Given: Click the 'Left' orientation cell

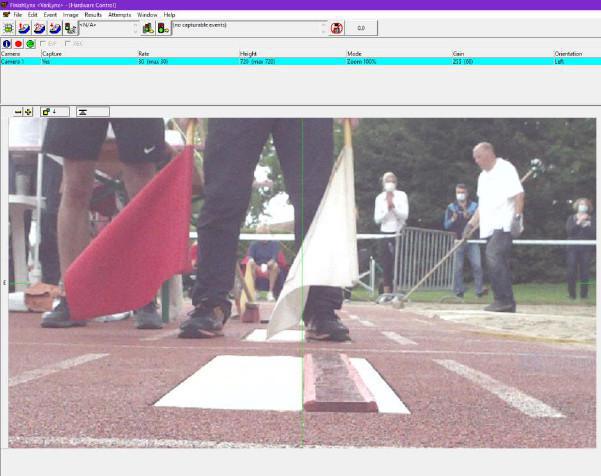Looking at the screenshot, I should pyautogui.click(x=559, y=61).
